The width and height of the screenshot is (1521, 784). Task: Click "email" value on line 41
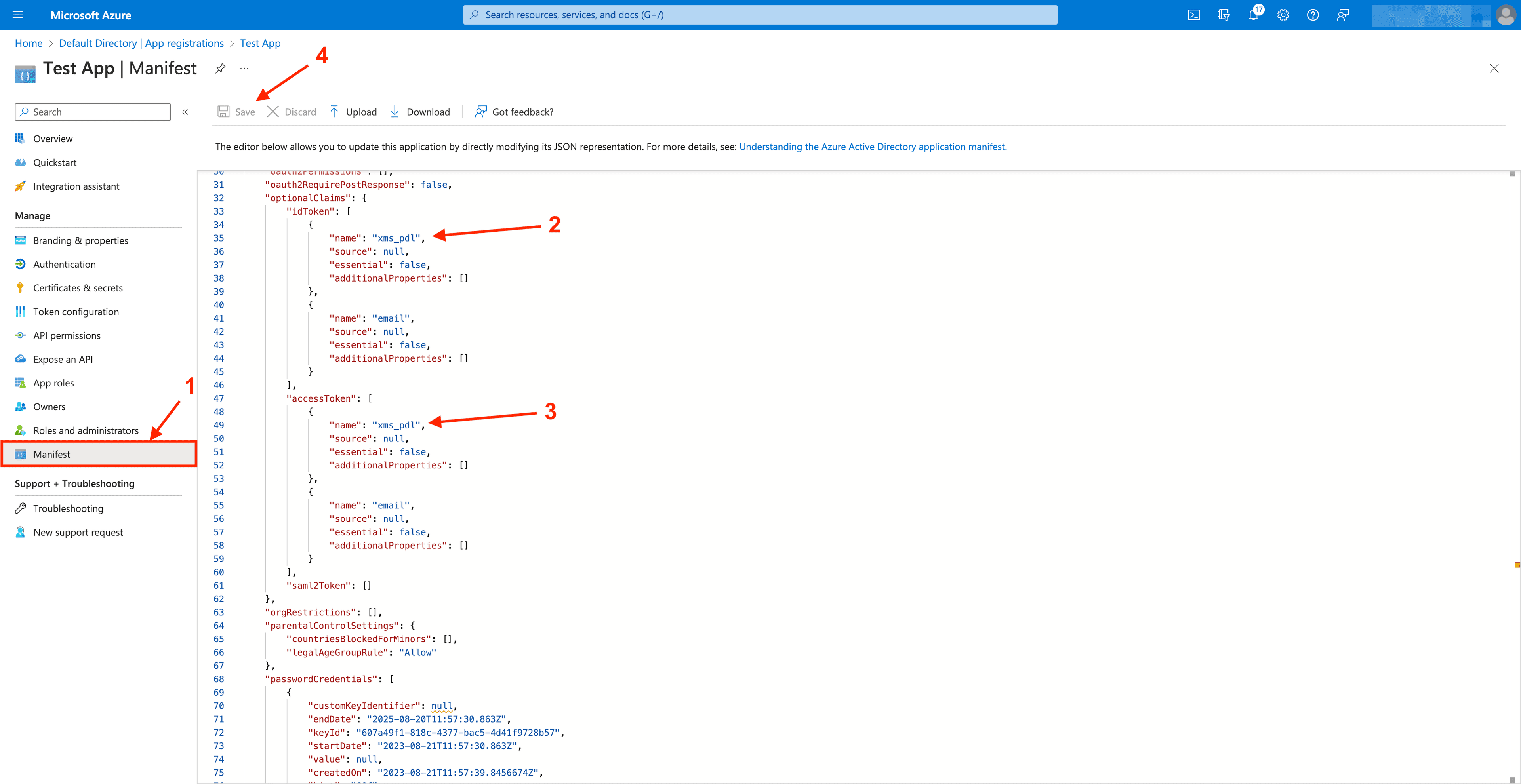tap(391, 318)
